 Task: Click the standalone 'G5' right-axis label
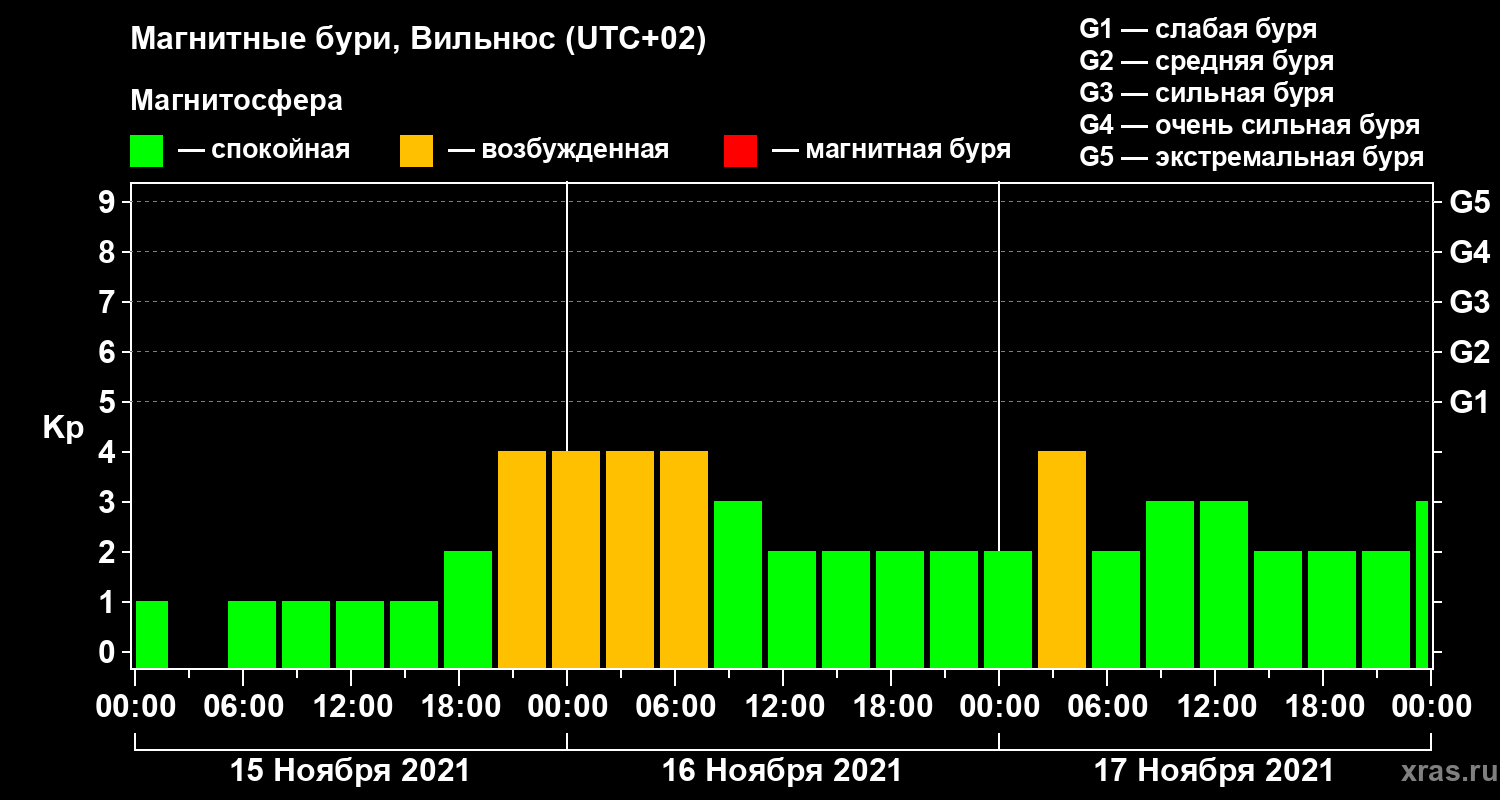[1469, 202]
